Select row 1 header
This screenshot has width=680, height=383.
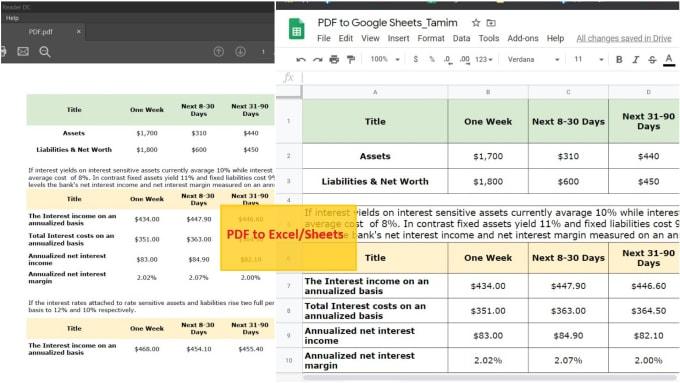(289, 121)
